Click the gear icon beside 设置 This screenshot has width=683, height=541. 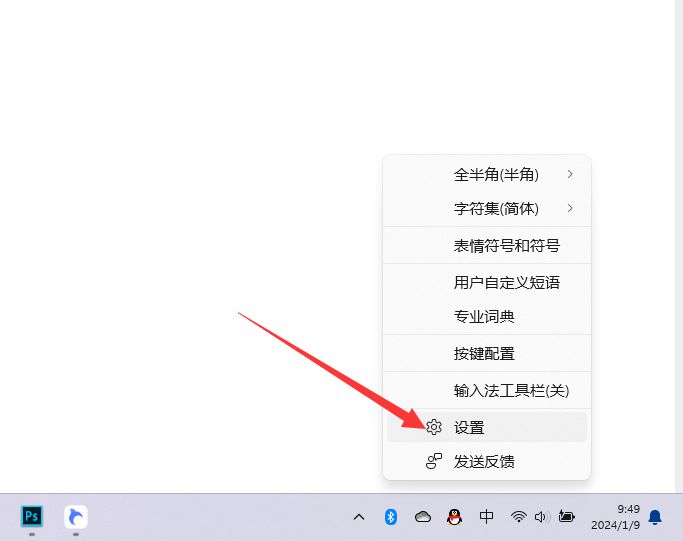tap(434, 427)
